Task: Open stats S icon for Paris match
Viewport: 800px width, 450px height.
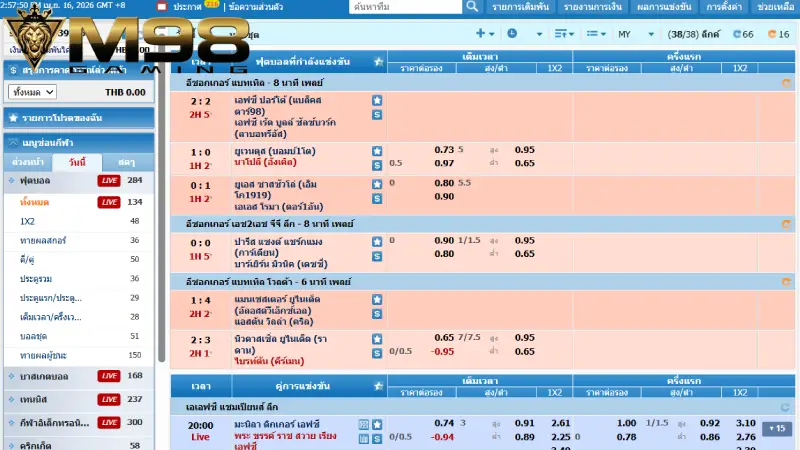Action: [x=377, y=256]
